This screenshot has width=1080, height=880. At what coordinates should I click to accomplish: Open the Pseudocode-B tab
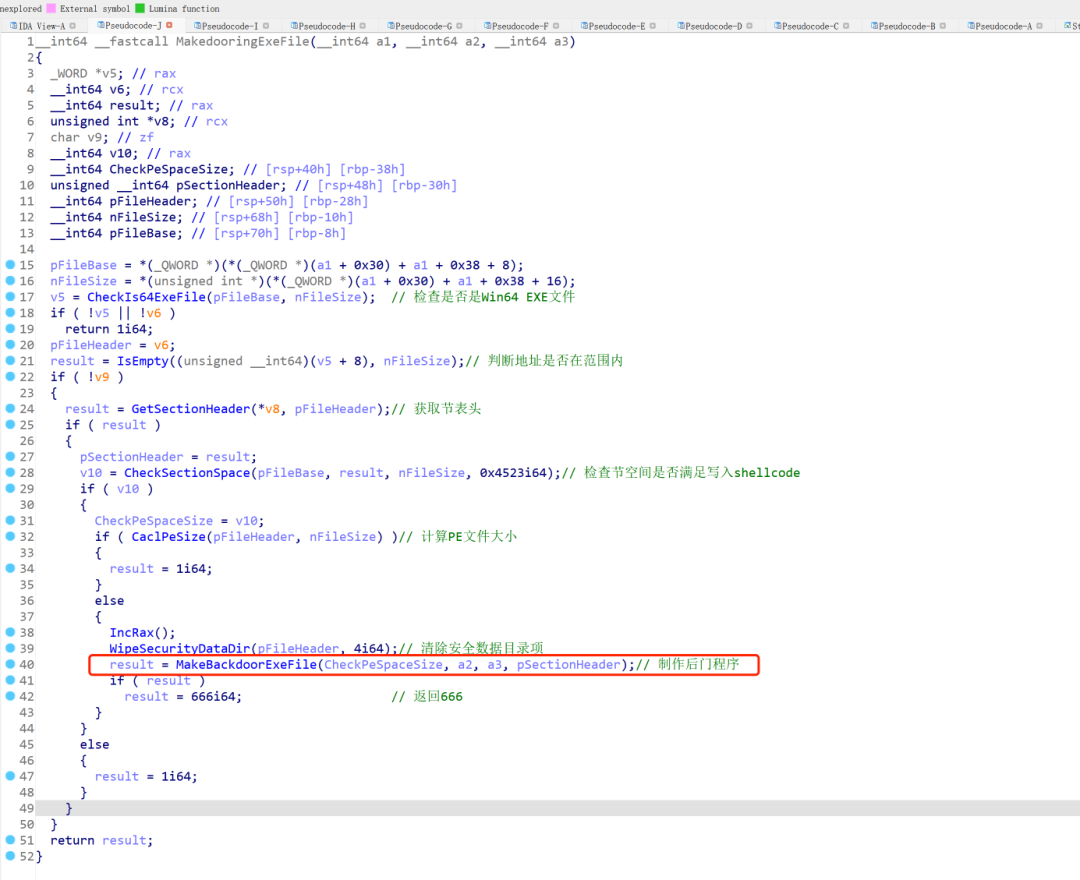pos(906,26)
